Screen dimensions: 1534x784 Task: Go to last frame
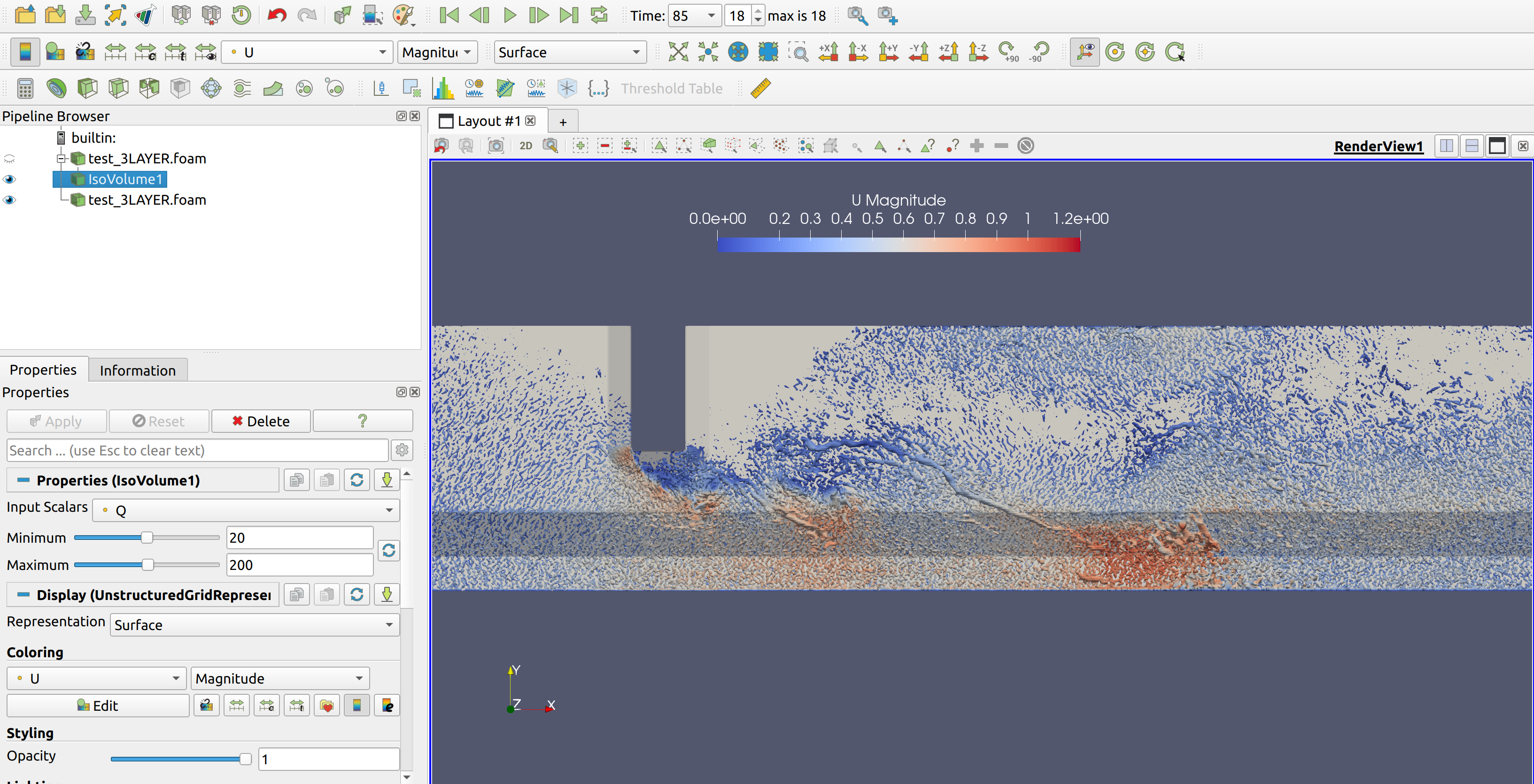click(569, 15)
